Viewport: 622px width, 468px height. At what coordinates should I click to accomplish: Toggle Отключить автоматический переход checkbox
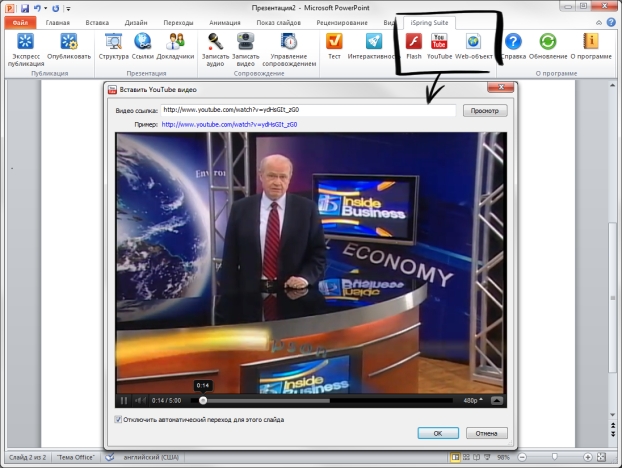click(x=118, y=419)
